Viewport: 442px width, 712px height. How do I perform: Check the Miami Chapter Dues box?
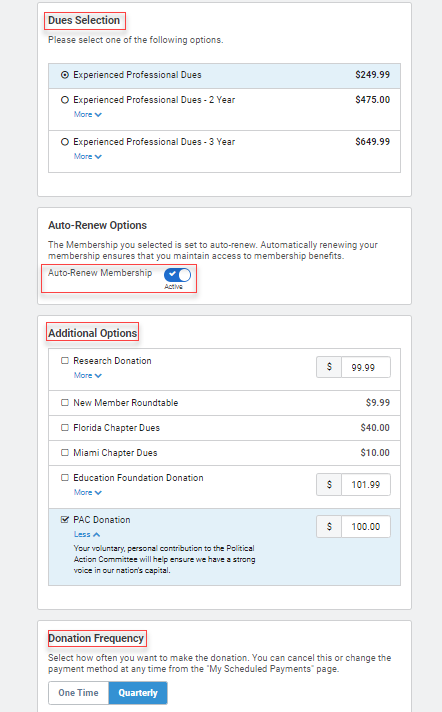65,453
